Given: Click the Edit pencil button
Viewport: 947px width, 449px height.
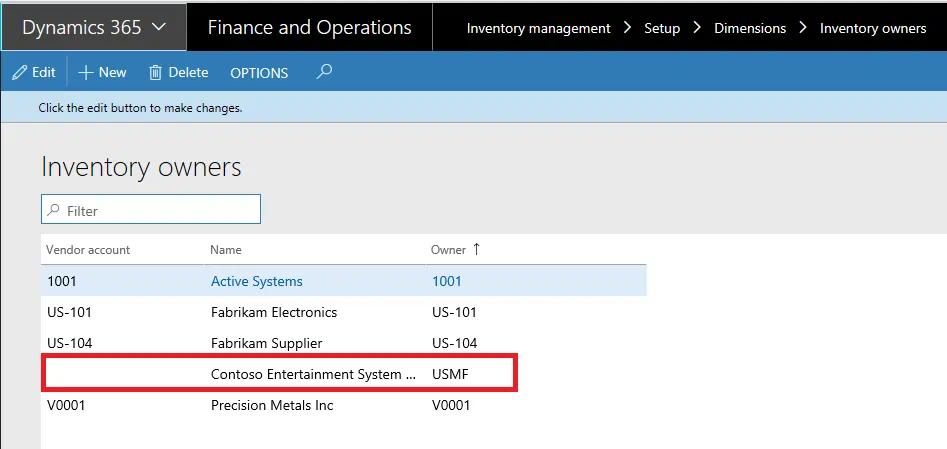Looking at the screenshot, I should coord(34,73).
